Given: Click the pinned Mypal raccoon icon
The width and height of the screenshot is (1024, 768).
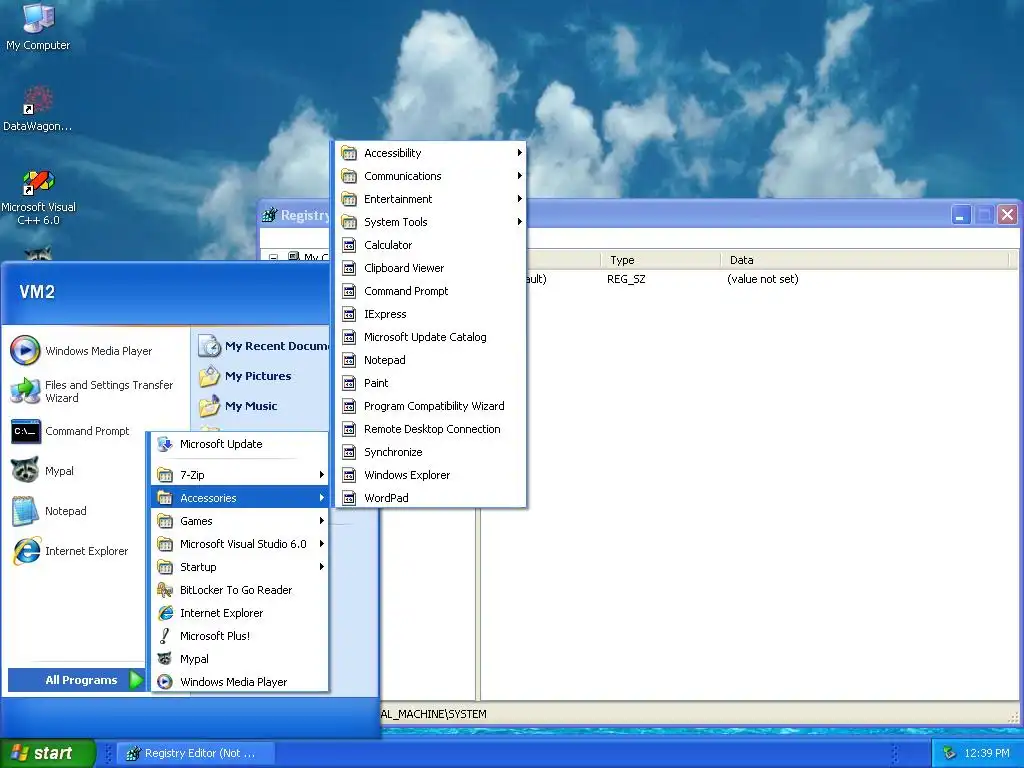Looking at the screenshot, I should click(x=25, y=471).
